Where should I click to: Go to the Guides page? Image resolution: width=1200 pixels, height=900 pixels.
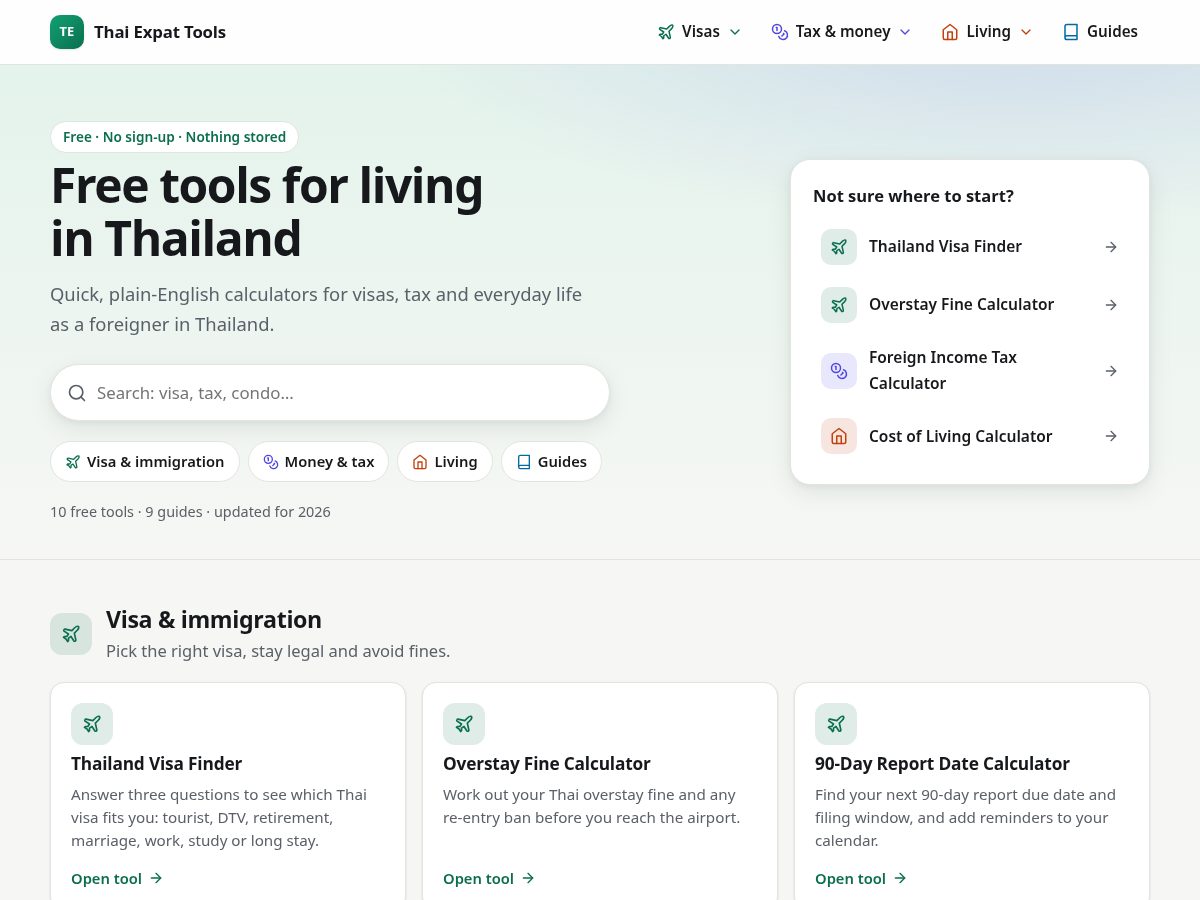coord(1100,32)
